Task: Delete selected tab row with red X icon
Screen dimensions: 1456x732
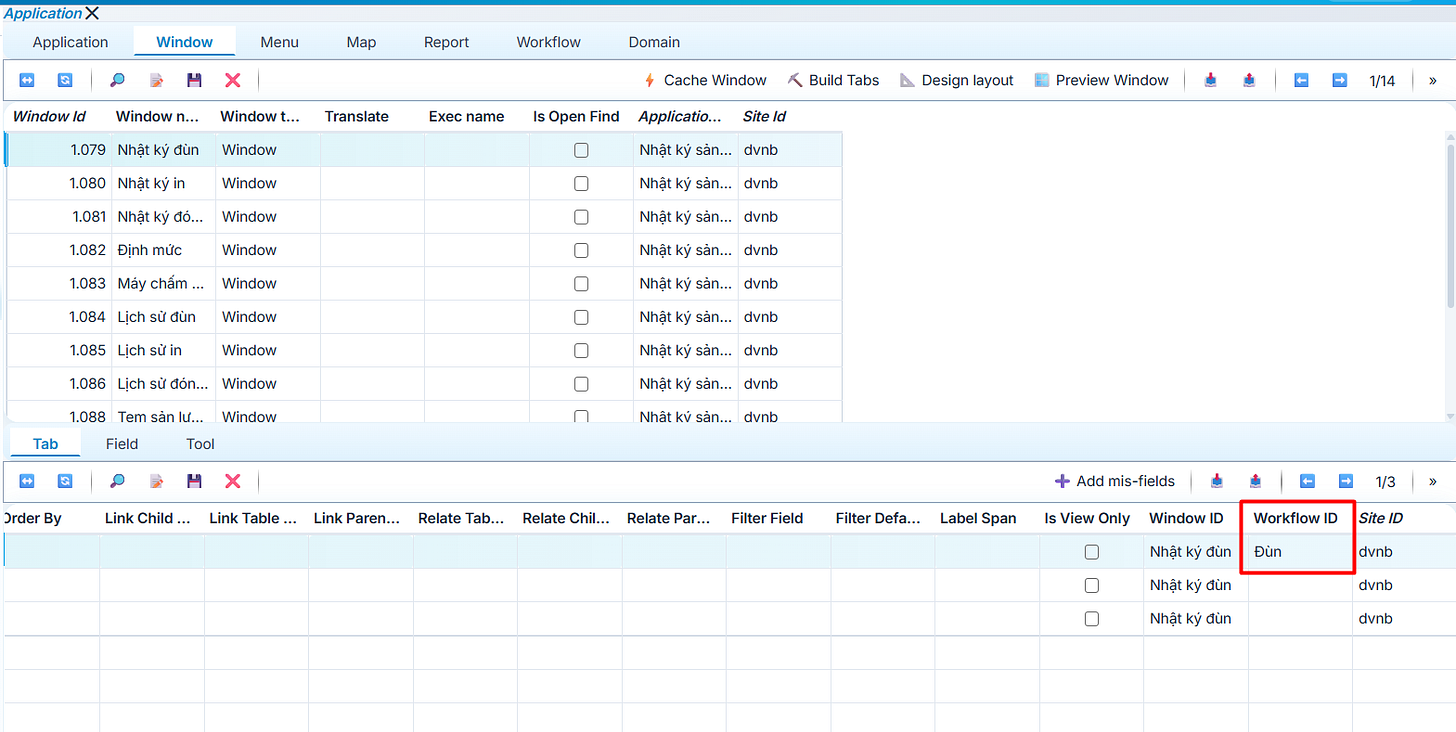Action: tap(232, 481)
